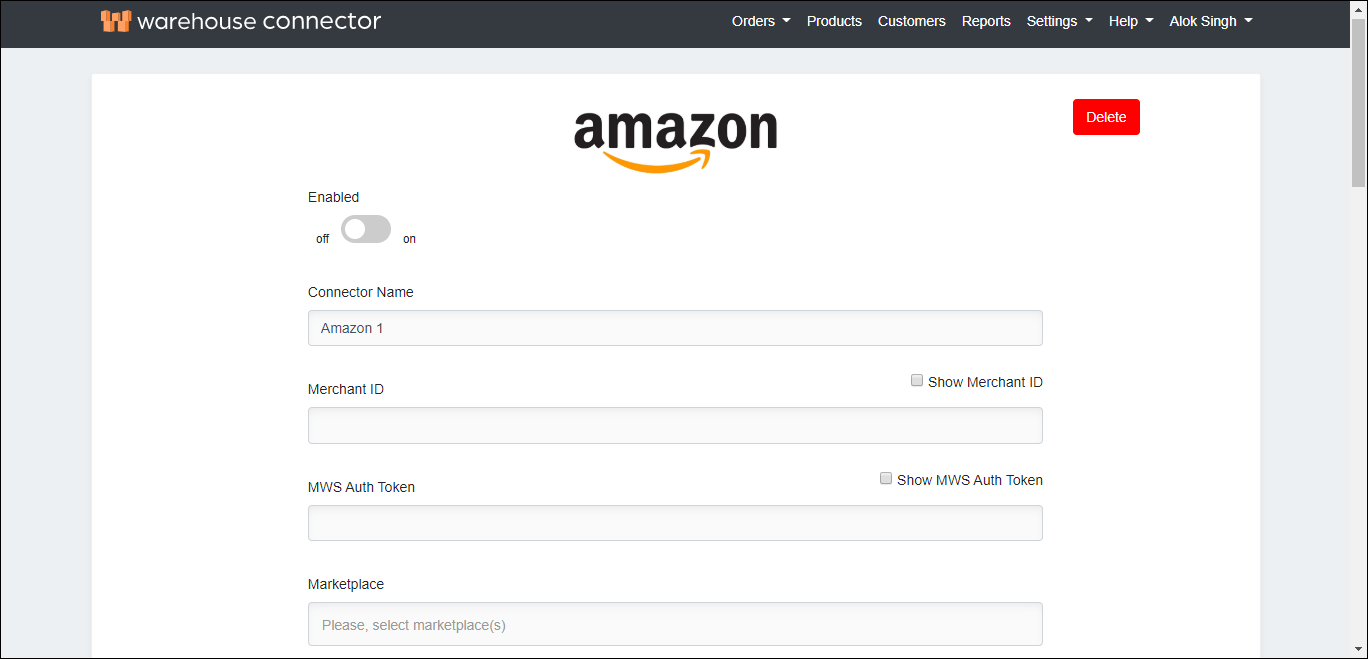The height and width of the screenshot is (659, 1368).
Task: Click the 'off' label next to the toggle
Action: pos(322,238)
